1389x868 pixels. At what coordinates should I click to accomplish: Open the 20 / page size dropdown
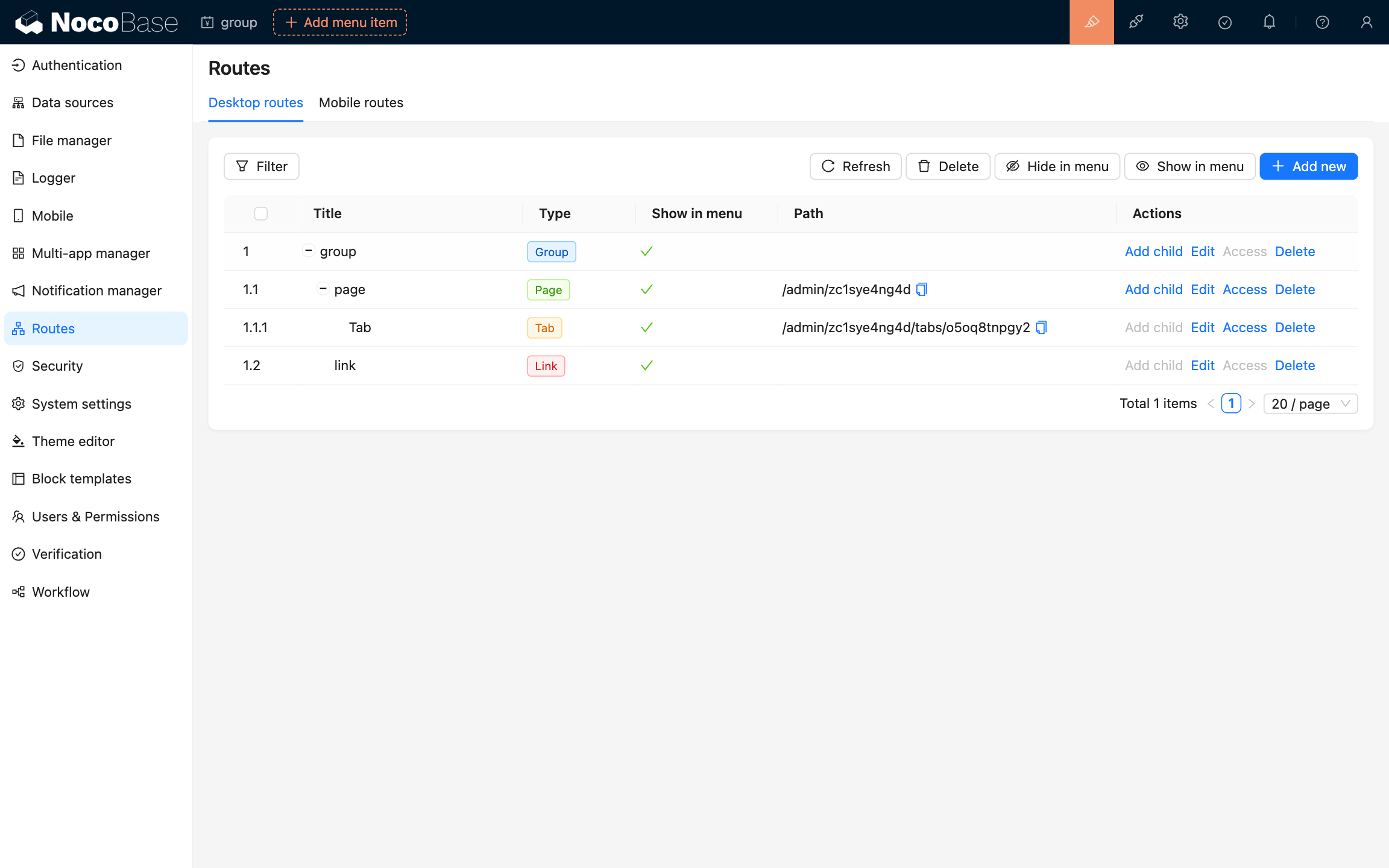coord(1310,404)
